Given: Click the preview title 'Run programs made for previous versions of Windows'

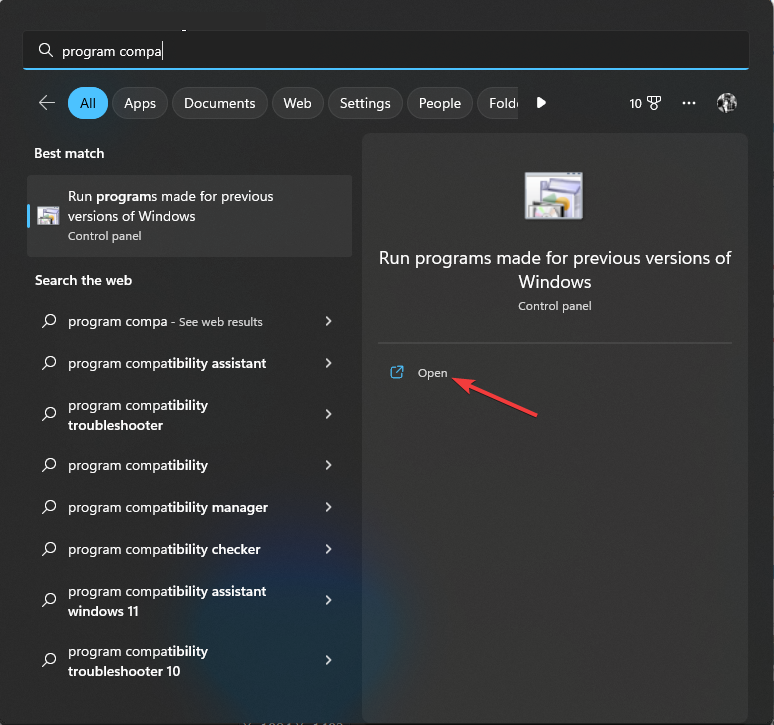Looking at the screenshot, I should pos(555,270).
